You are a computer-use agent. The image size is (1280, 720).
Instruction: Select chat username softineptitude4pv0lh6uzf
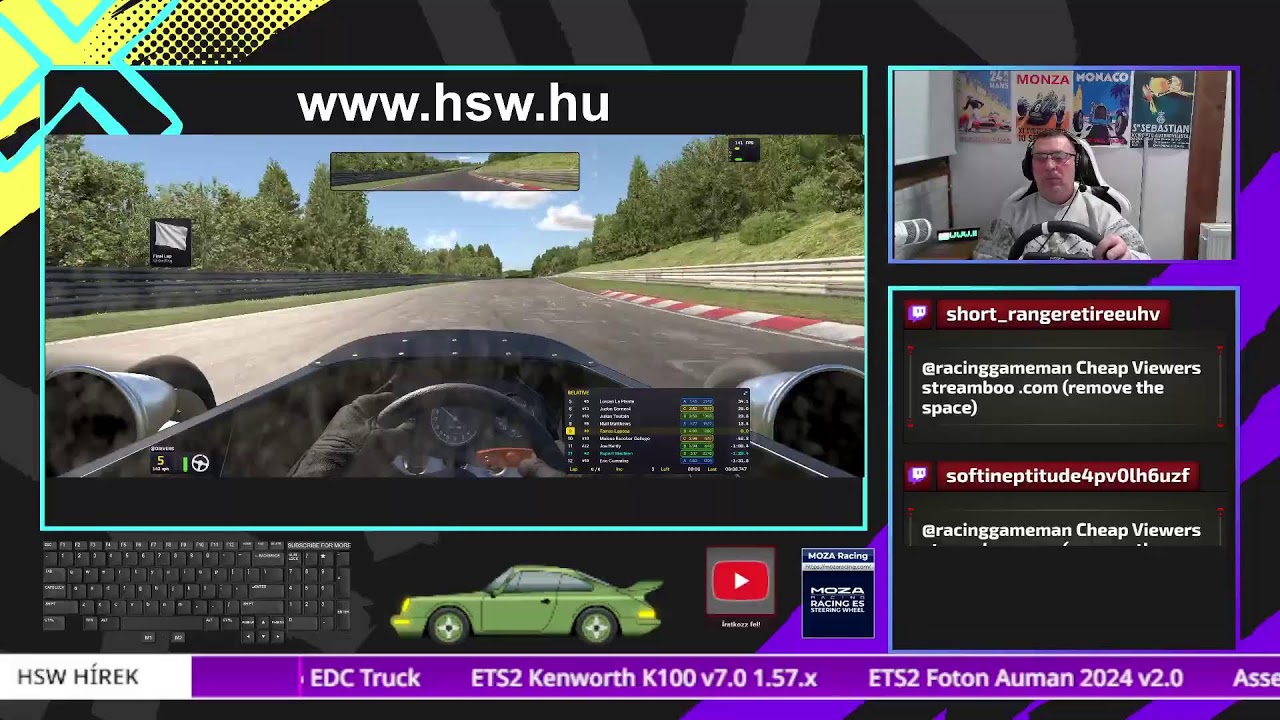click(1067, 476)
